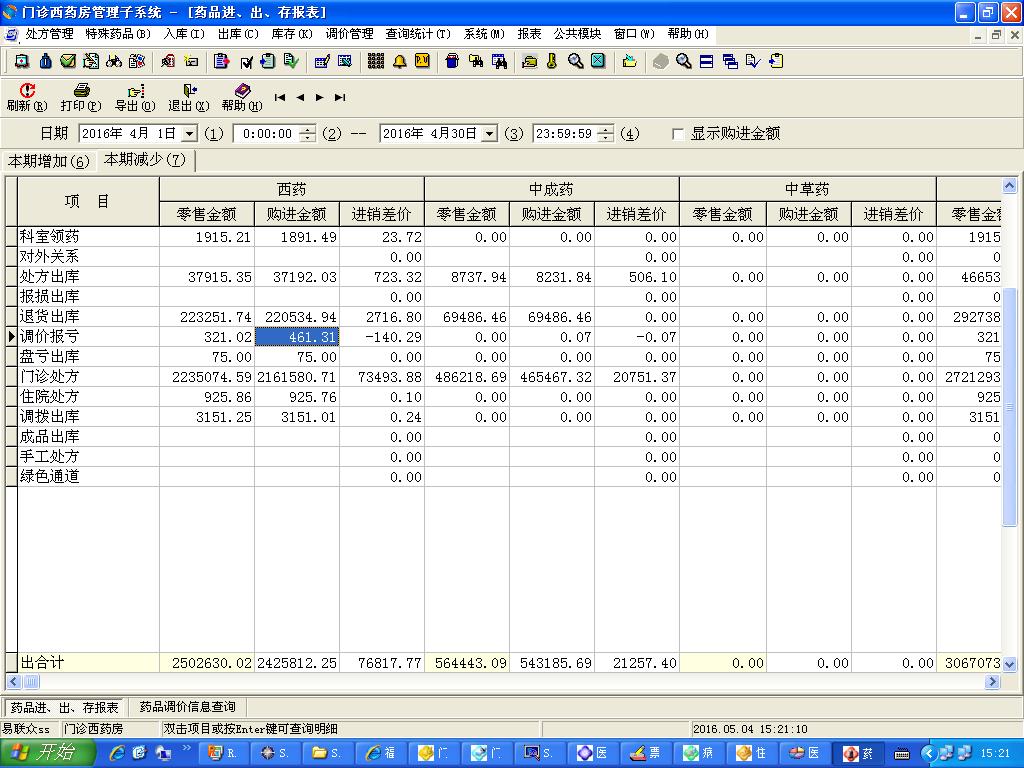The height and width of the screenshot is (768, 1024).
Task: Click the dark blue jar toolbar icon
Action: pyautogui.click(x=452, y=61)
